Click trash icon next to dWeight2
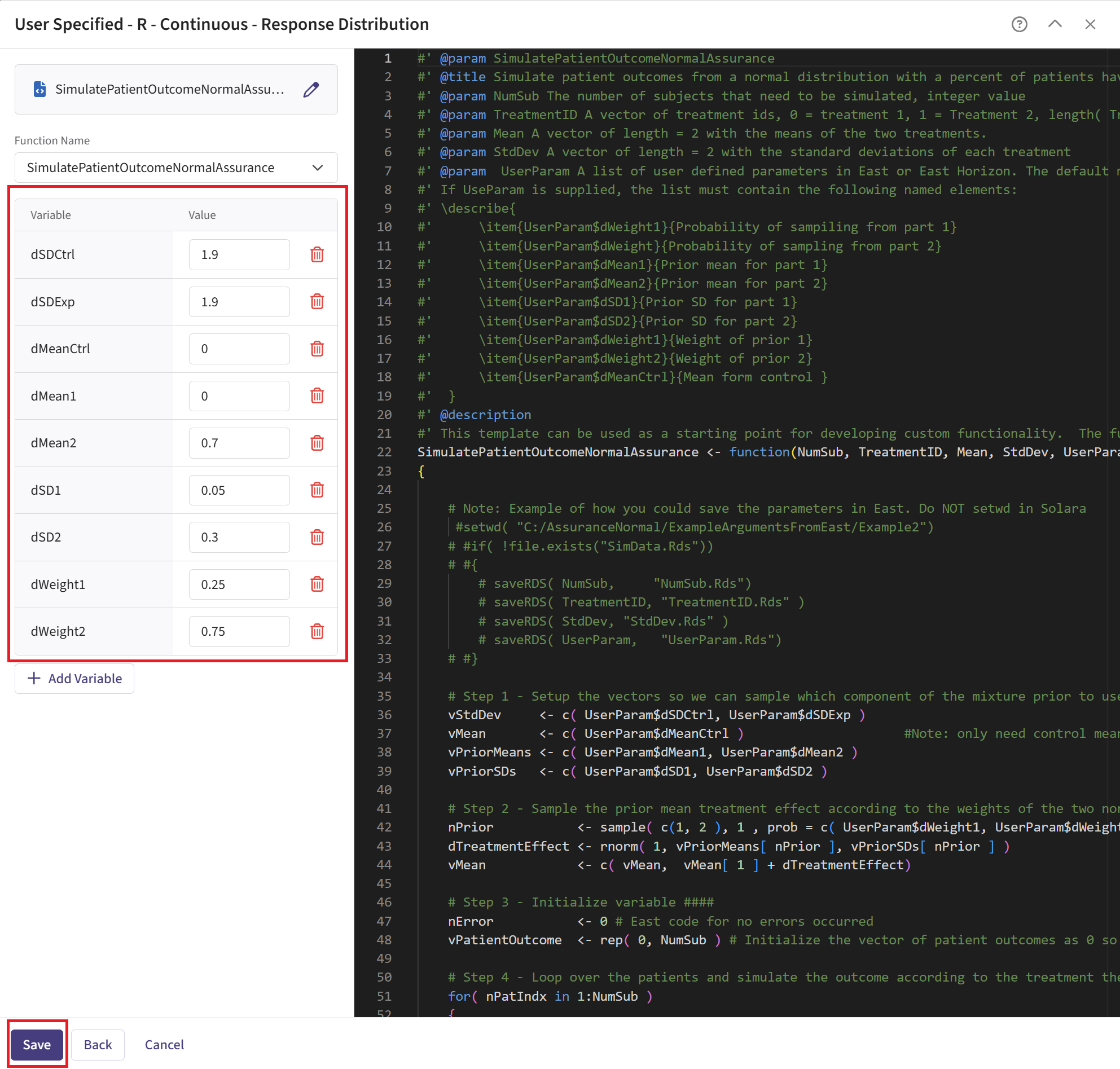 pyautogui.click(x=317, y=631)
